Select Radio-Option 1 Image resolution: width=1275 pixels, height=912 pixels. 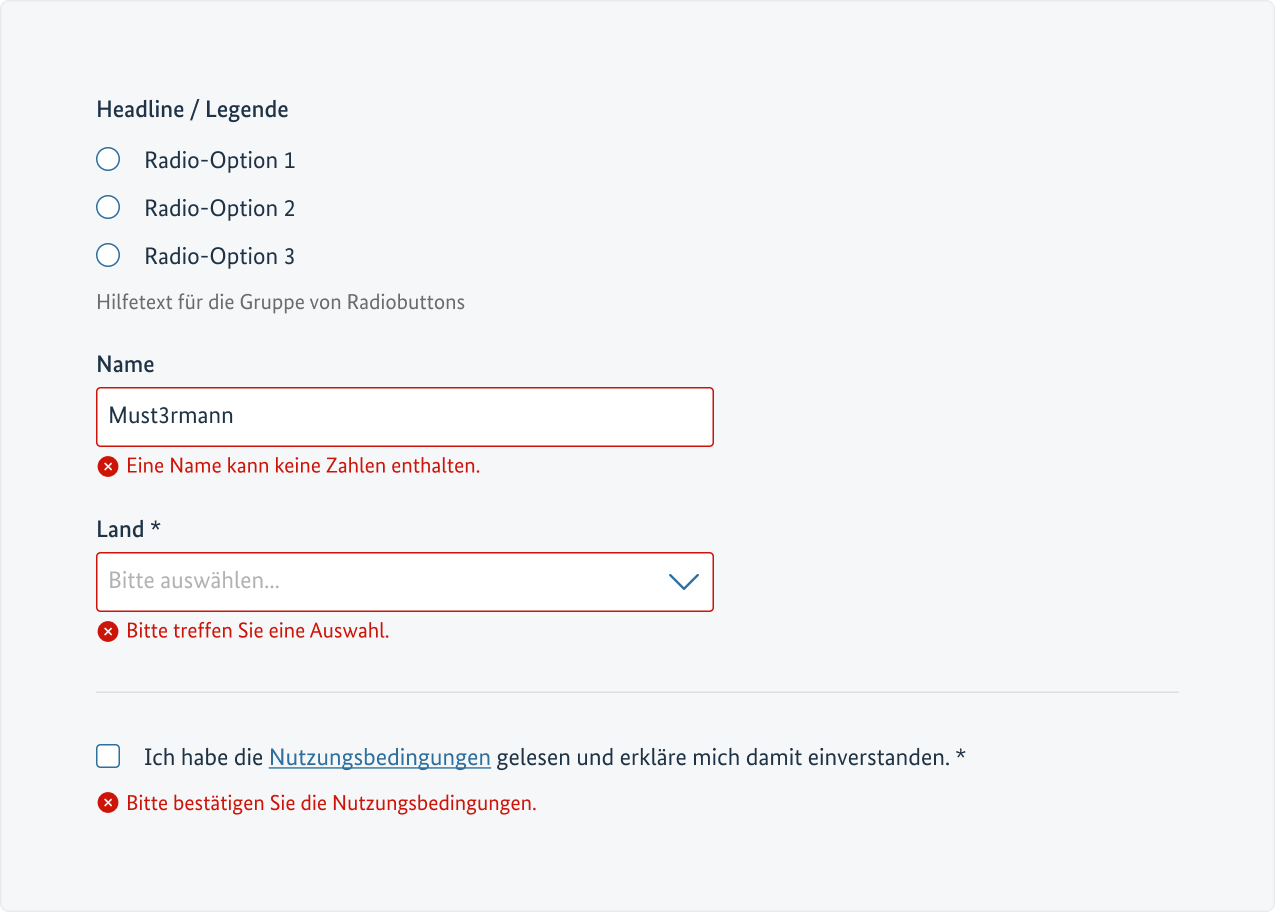coord(107,158)
